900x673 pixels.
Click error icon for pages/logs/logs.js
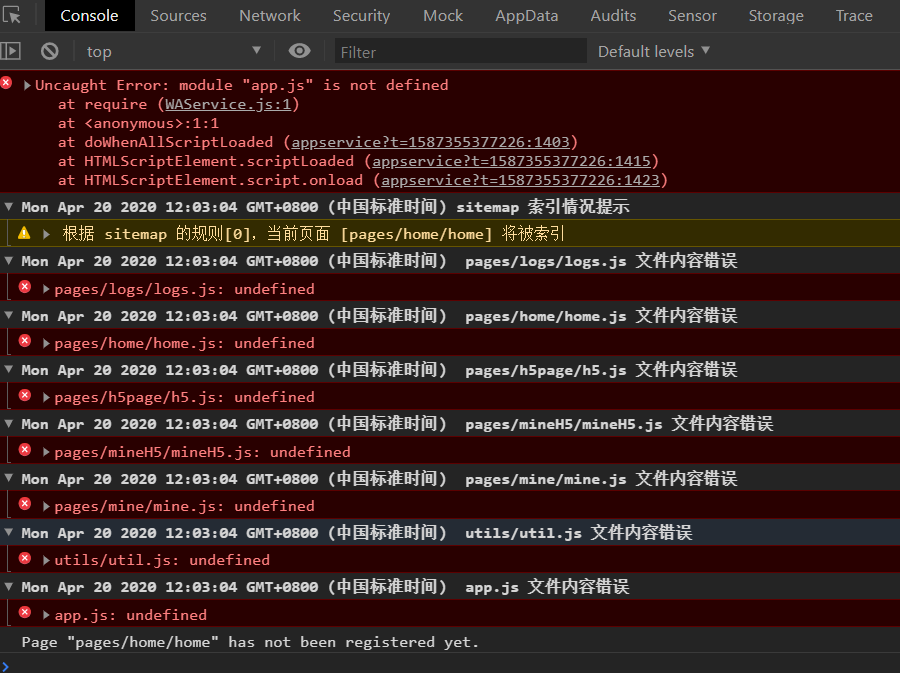pos(25,286)
